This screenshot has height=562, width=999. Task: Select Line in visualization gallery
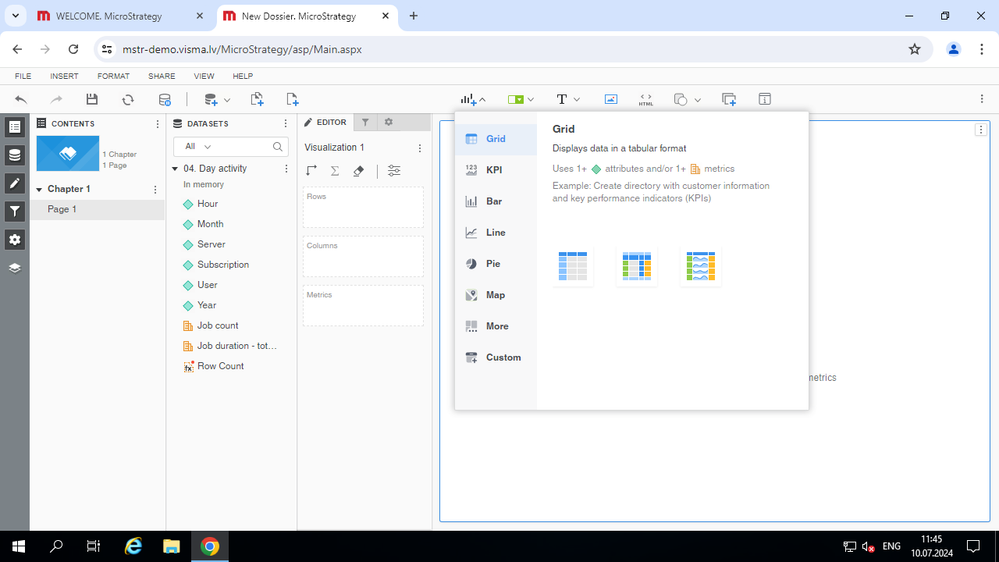click(x=496, y=233)
